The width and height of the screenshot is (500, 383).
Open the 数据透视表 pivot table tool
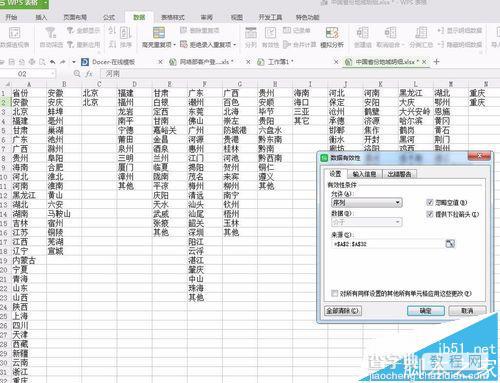point(14,37)
